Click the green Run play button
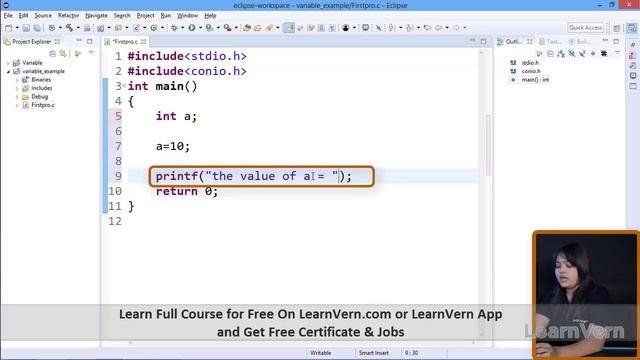The image size is (640, 360). (x=191, y=28)
